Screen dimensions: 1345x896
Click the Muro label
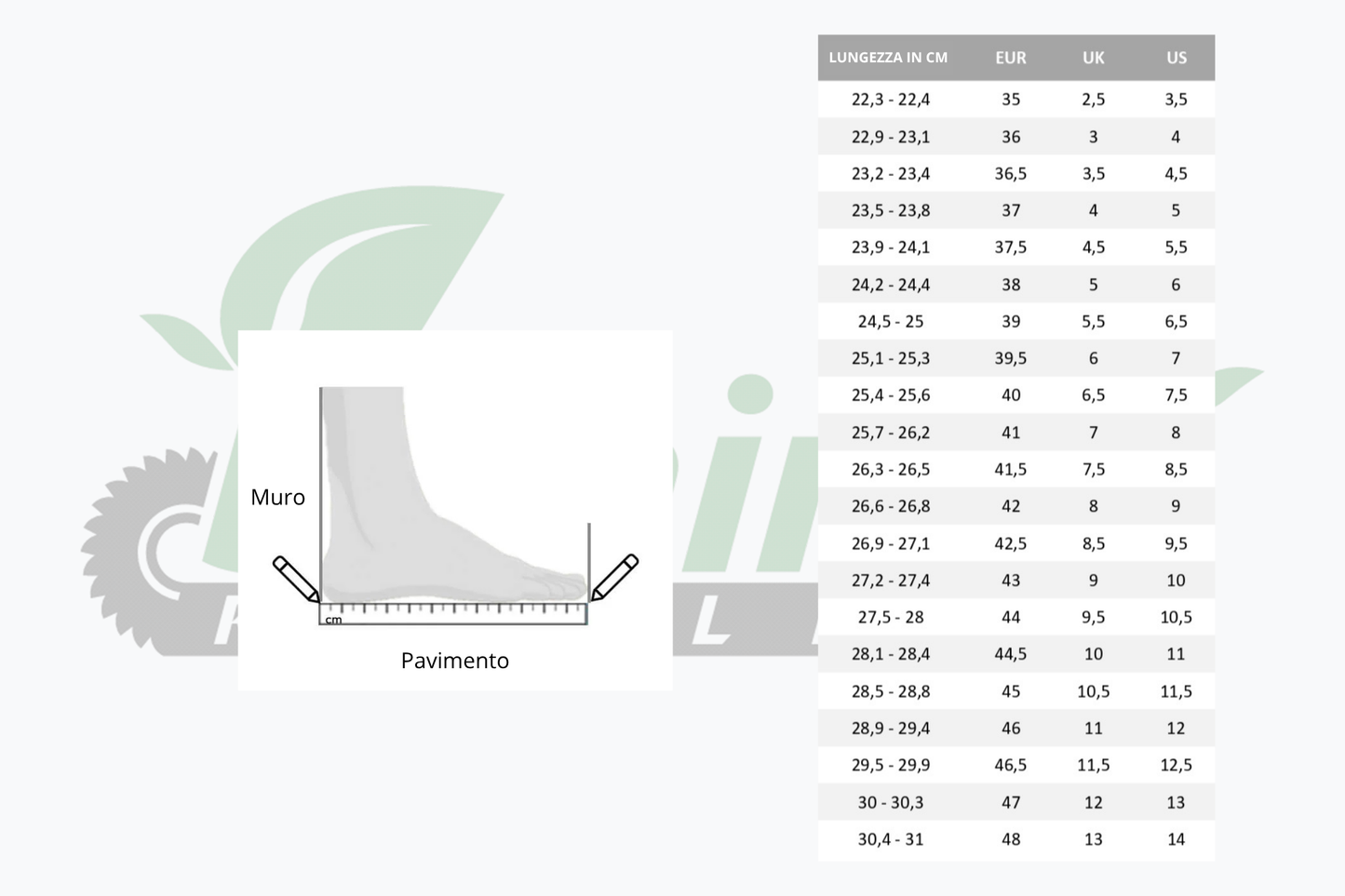coord(277,497)
